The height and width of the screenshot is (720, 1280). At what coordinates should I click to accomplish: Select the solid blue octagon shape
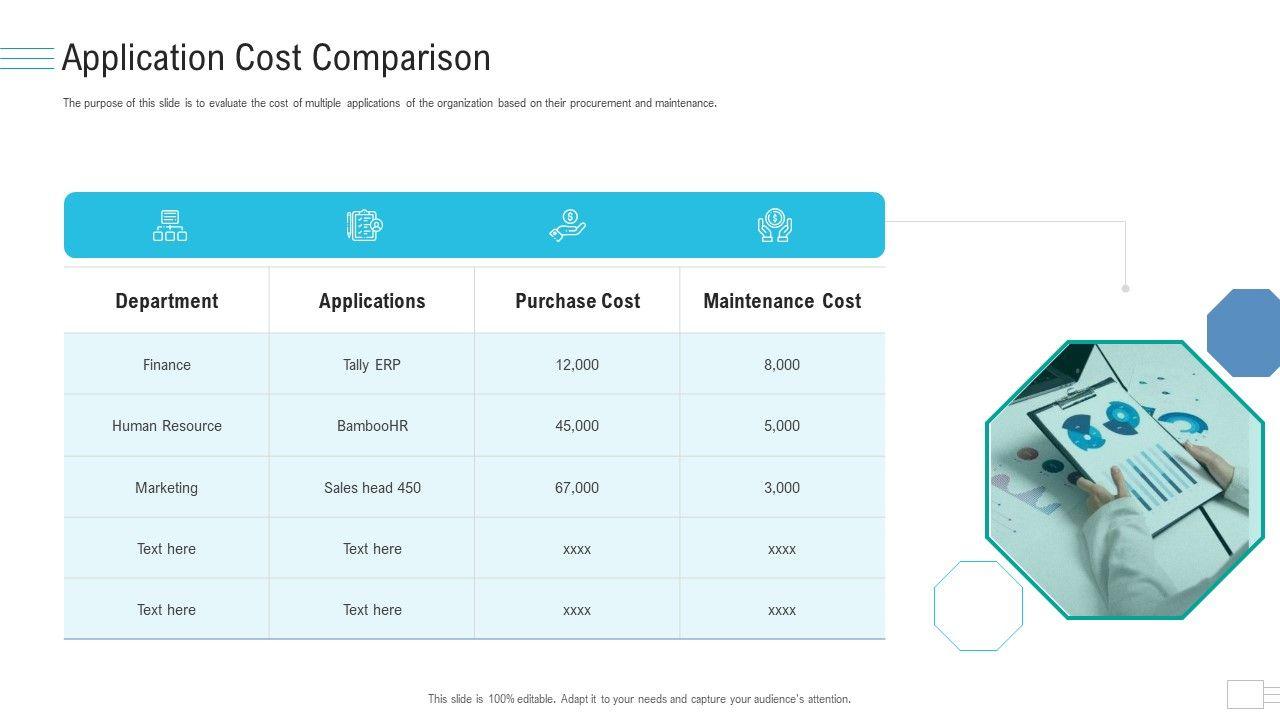click(1245, 333)
